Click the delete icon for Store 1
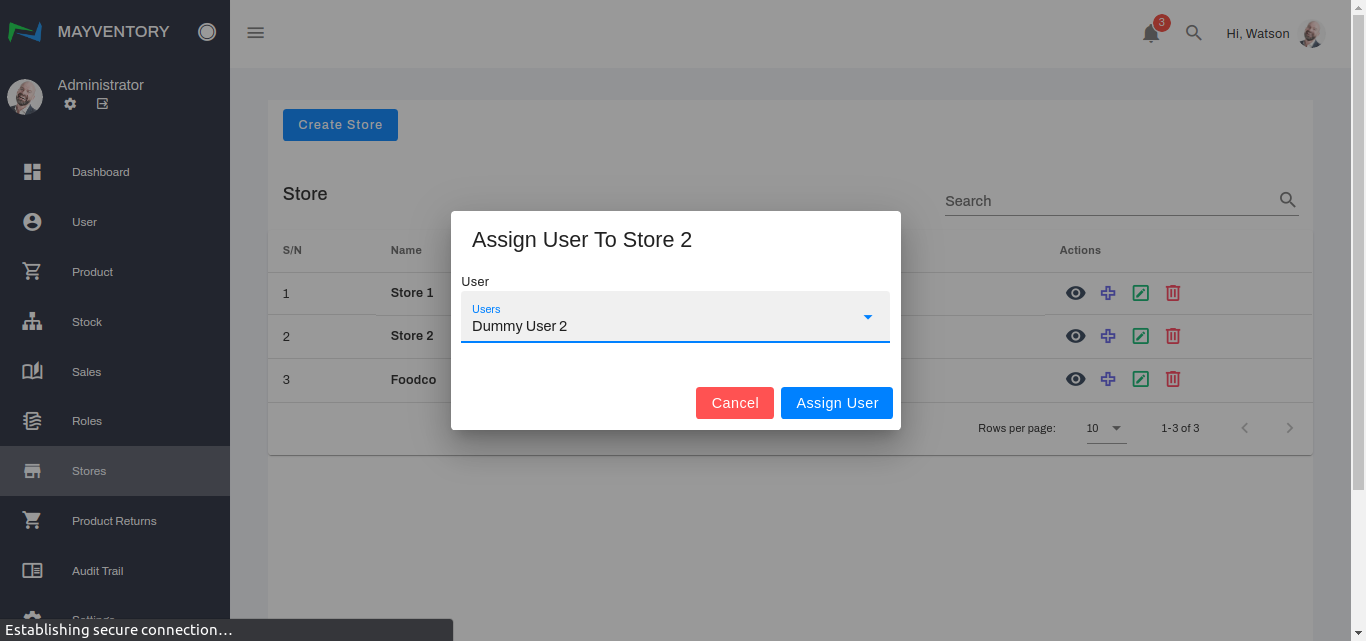The width and height of the screenshot is (1366, 641). pyautogui.click(x=1173, y=293)
